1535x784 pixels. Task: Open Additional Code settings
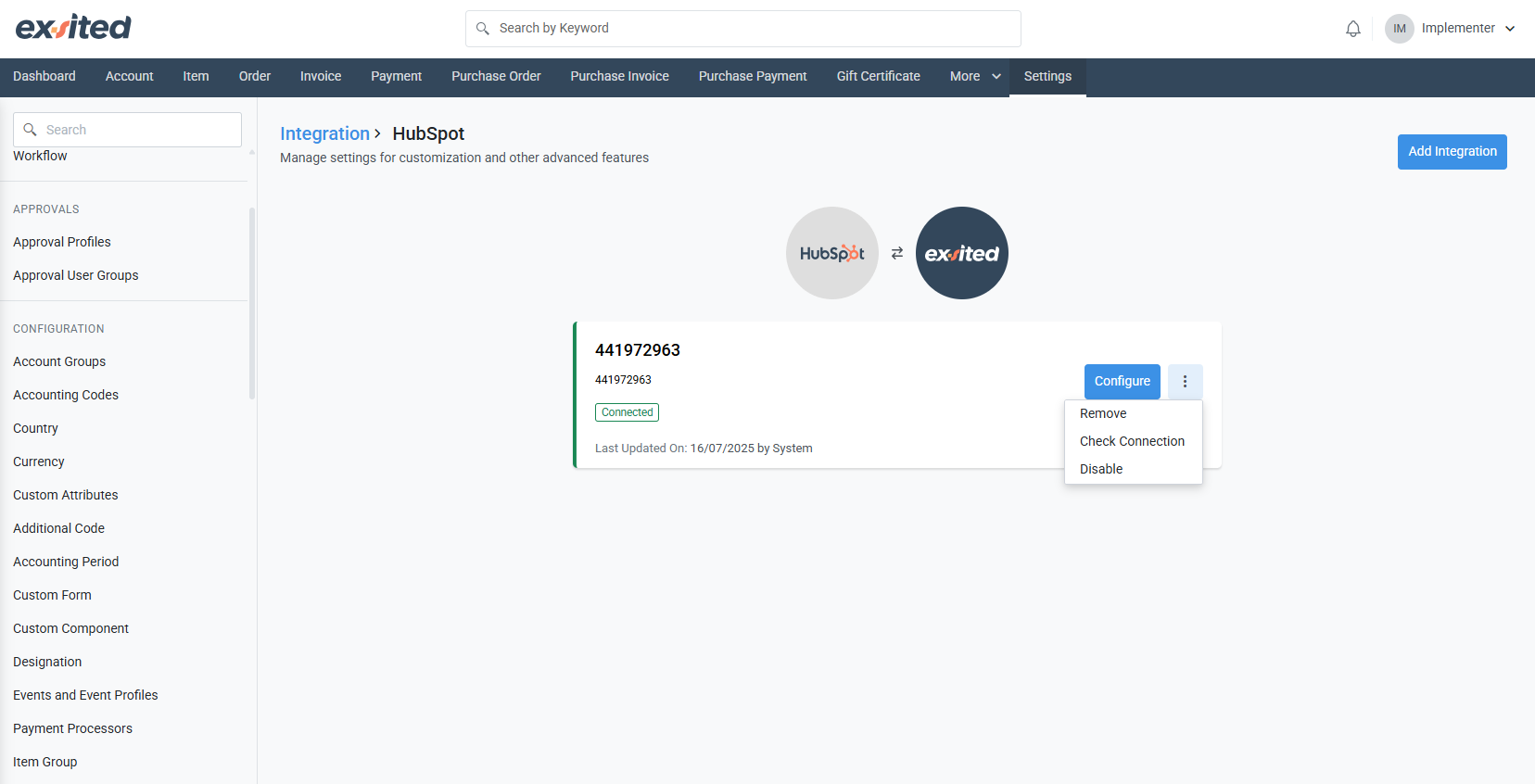point(58,528)
